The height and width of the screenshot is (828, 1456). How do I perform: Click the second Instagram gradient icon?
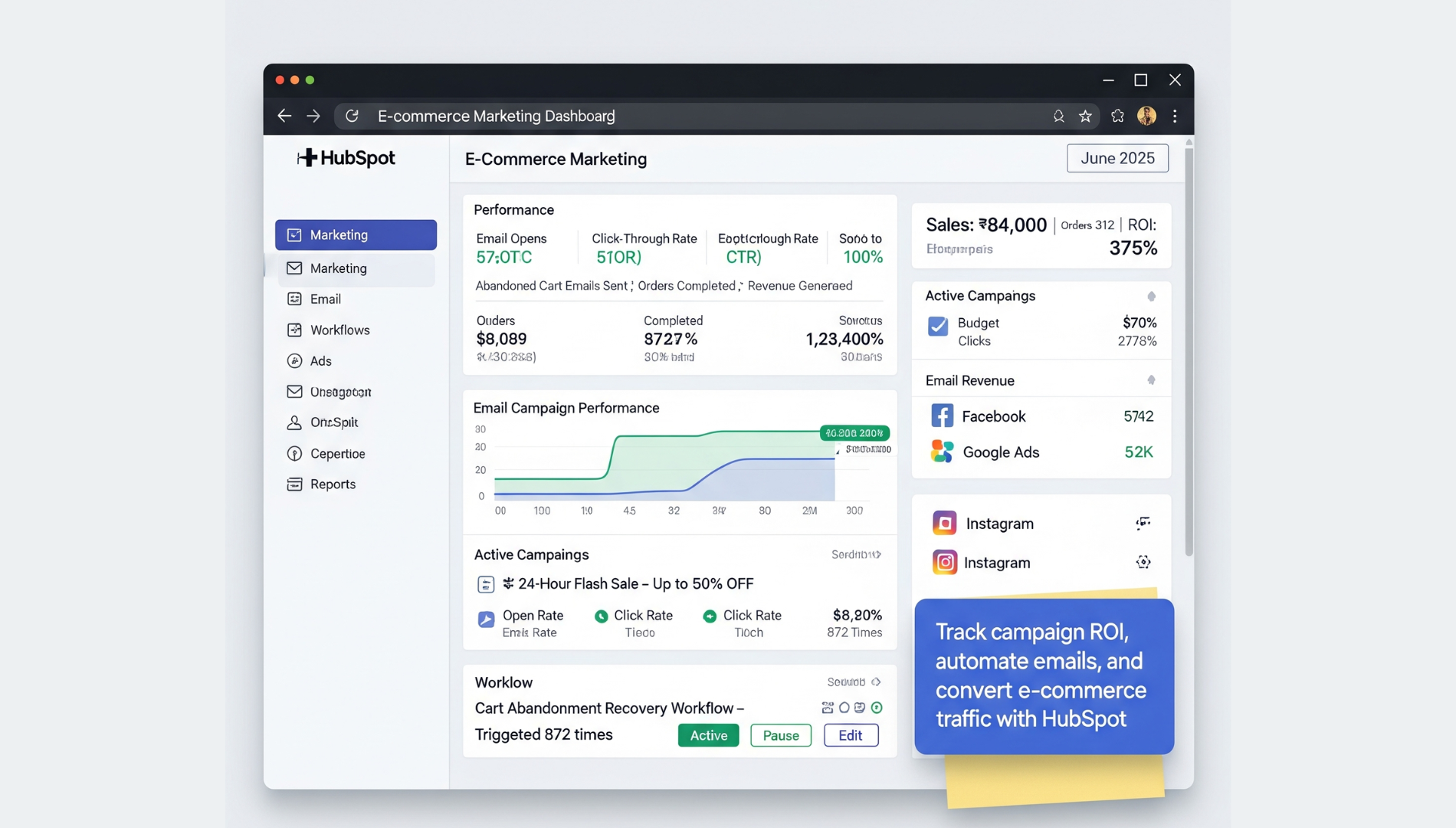coord(944,562)
